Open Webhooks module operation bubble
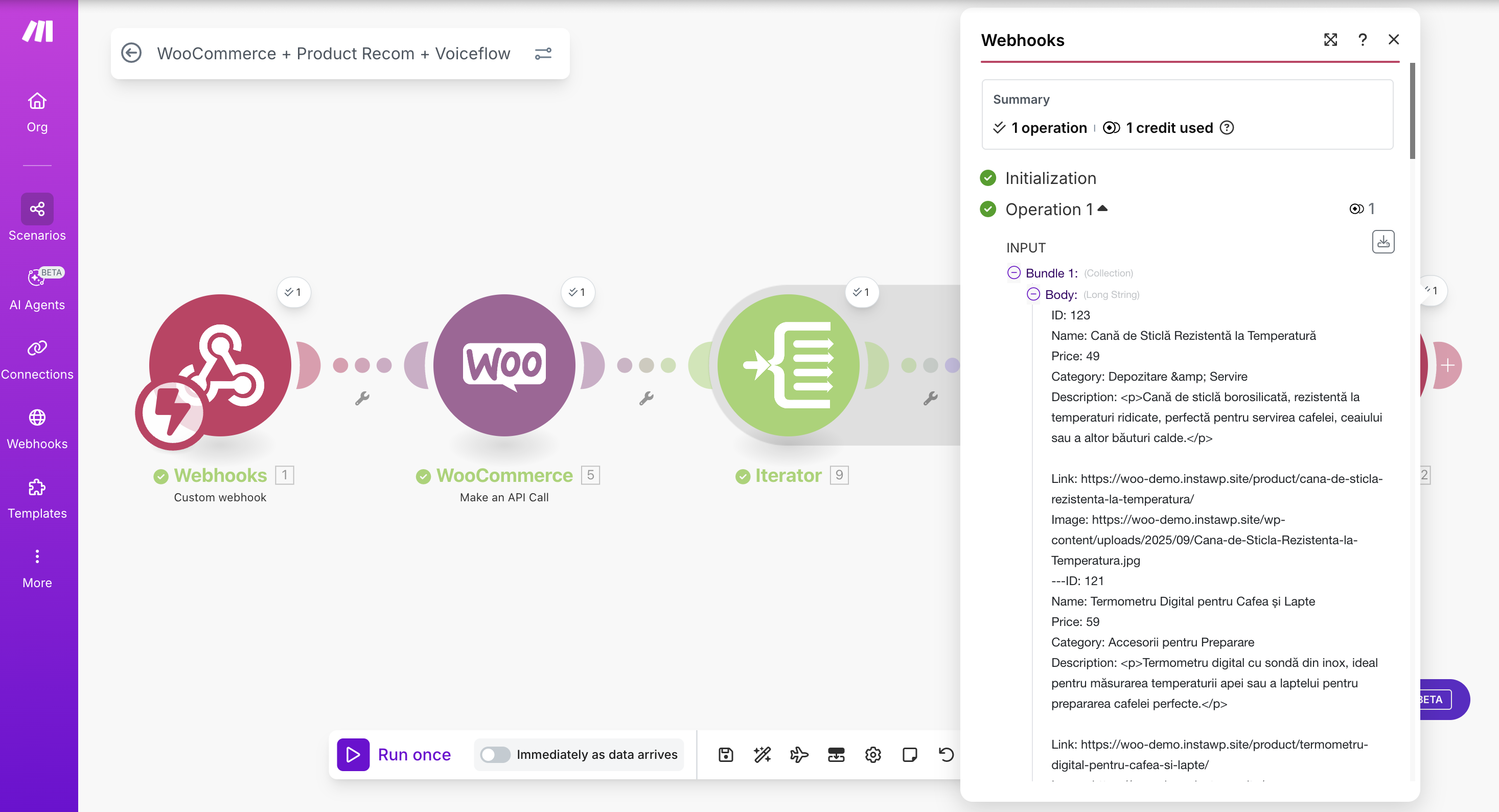Screen dimensions: 1499x812 point(293,292)
